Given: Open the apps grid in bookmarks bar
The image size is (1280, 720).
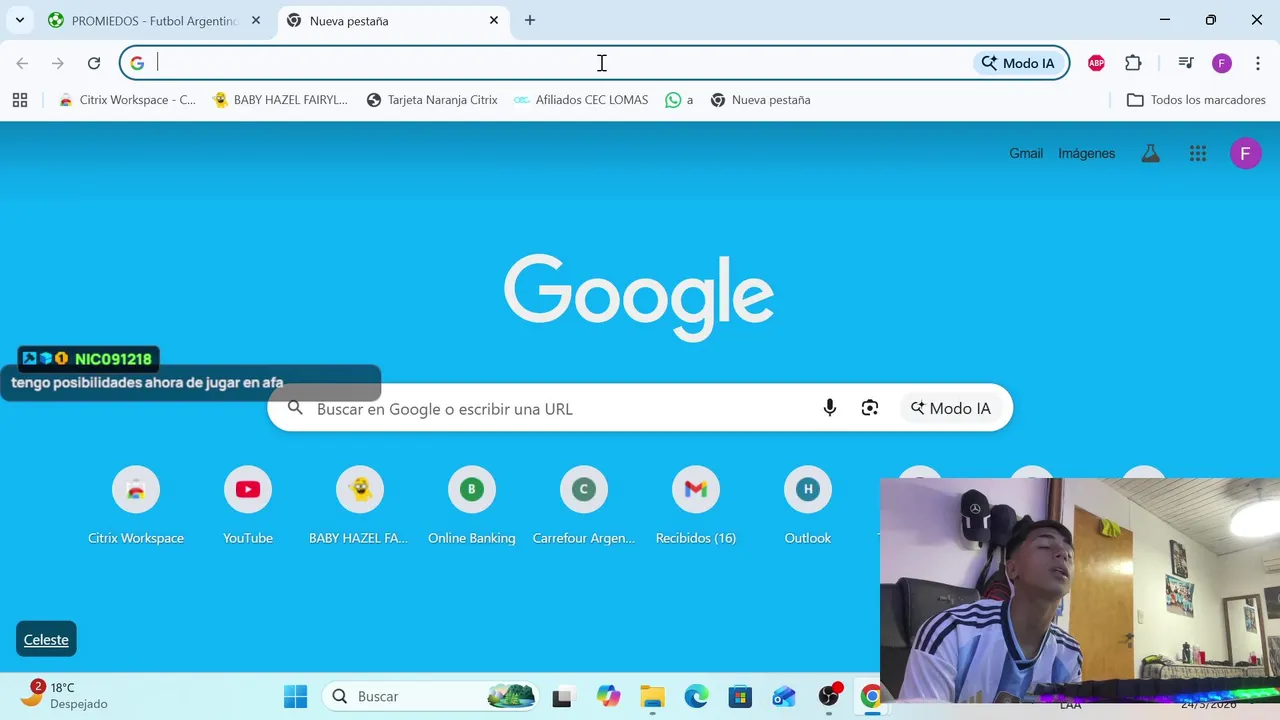Looking at the screenshot, I should point(20,100).
